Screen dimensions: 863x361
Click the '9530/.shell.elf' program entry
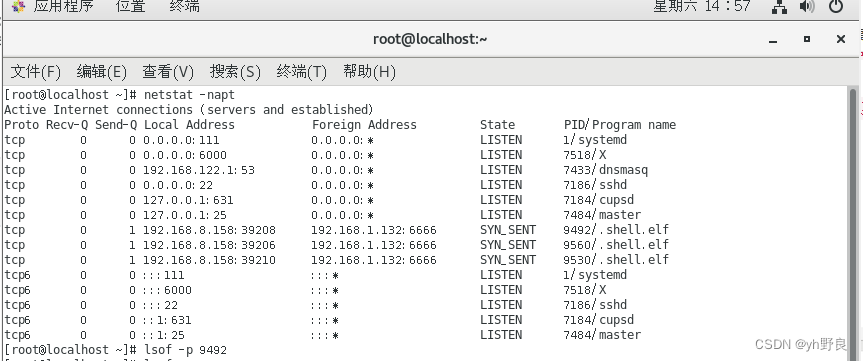pos(616,260)
